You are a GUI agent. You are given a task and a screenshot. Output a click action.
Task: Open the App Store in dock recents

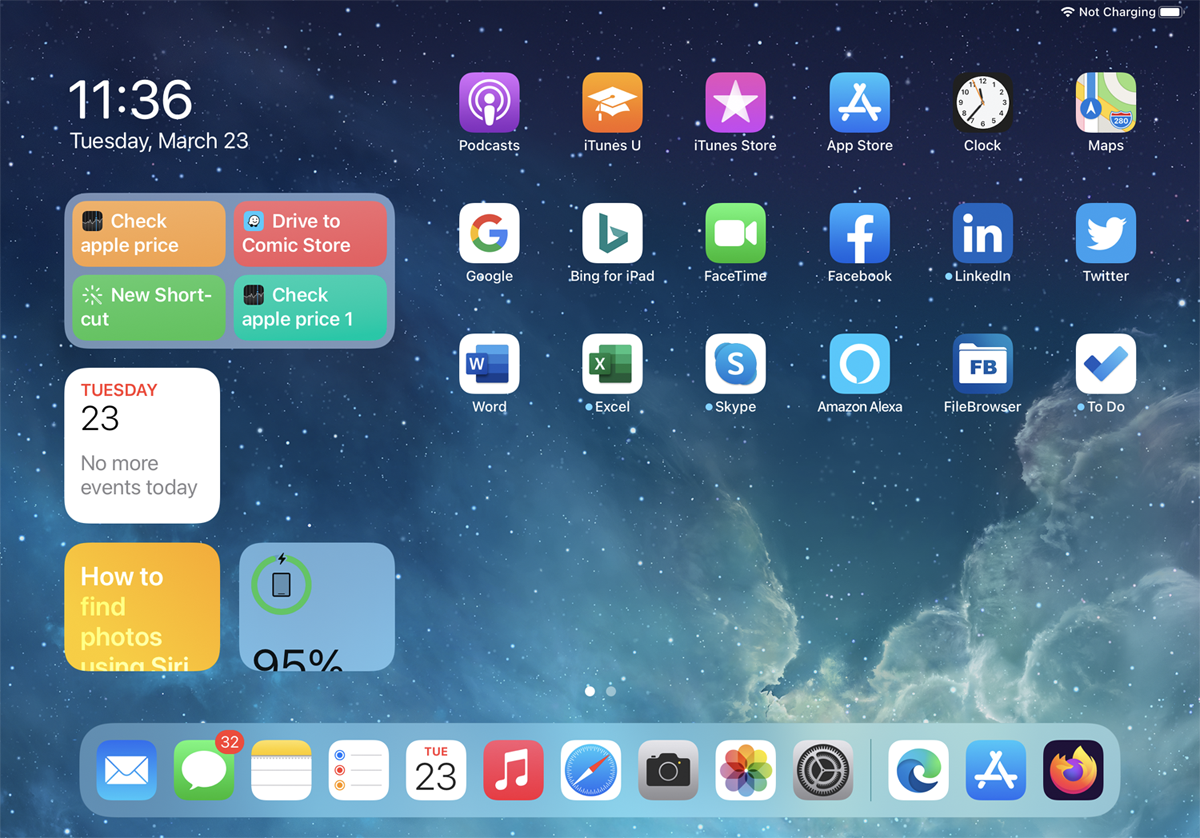click(x=996, y=770)
